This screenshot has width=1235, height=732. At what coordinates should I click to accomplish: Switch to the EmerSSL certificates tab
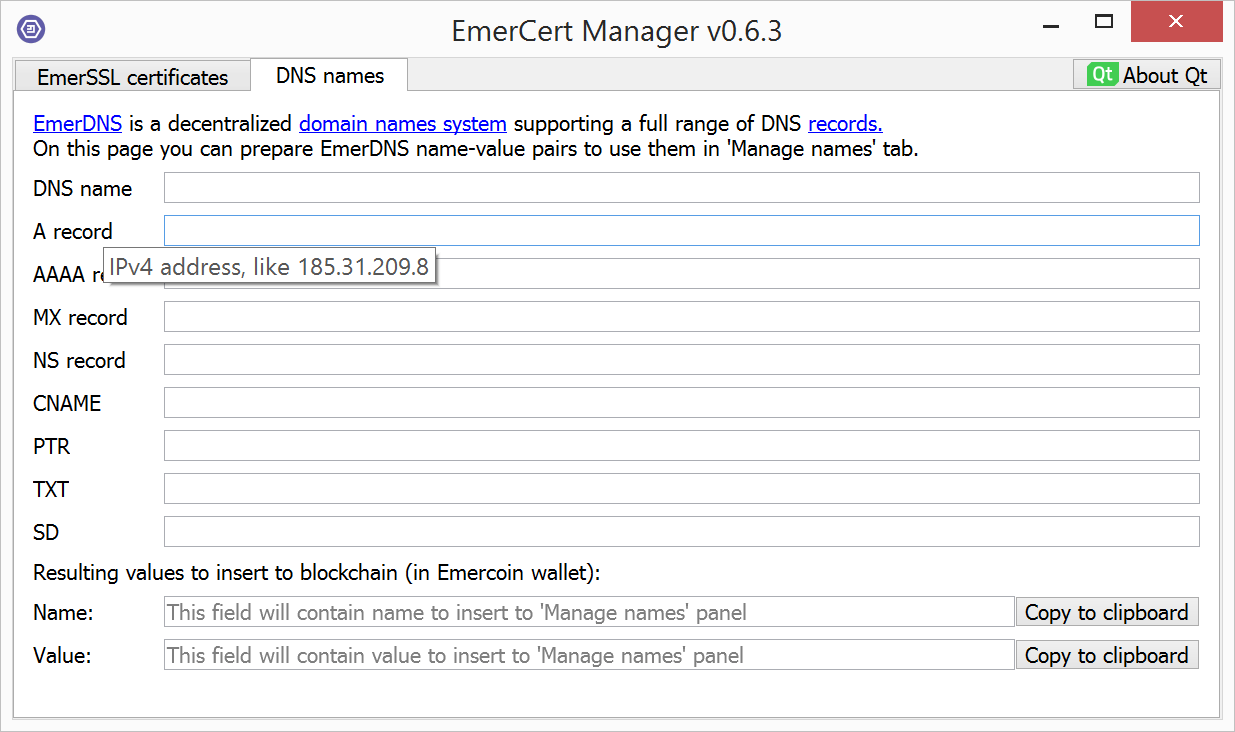[x=132, y=77]
